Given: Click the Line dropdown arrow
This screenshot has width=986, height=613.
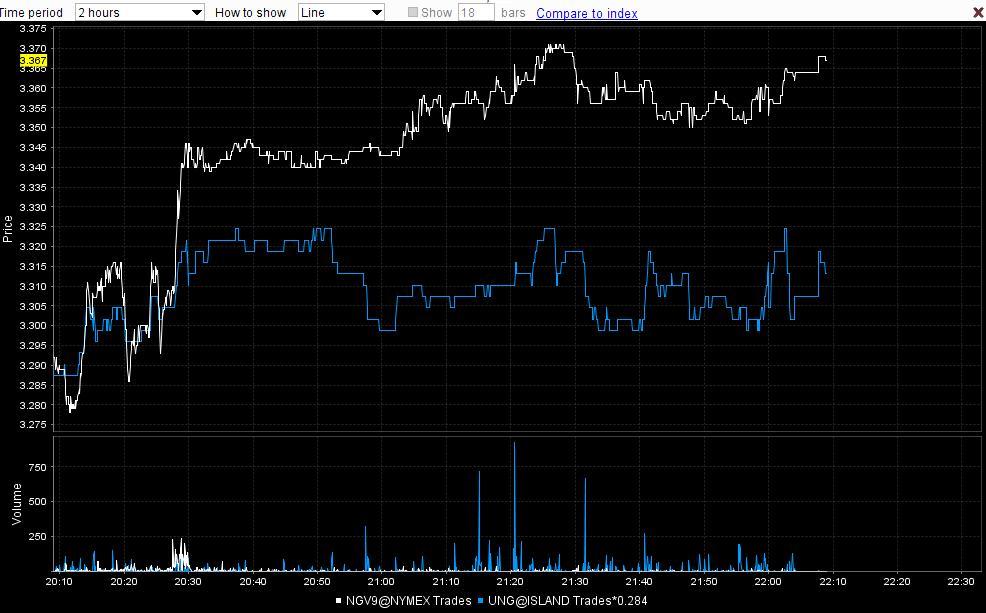Looking at the screenshot, I should coord(377,12).
